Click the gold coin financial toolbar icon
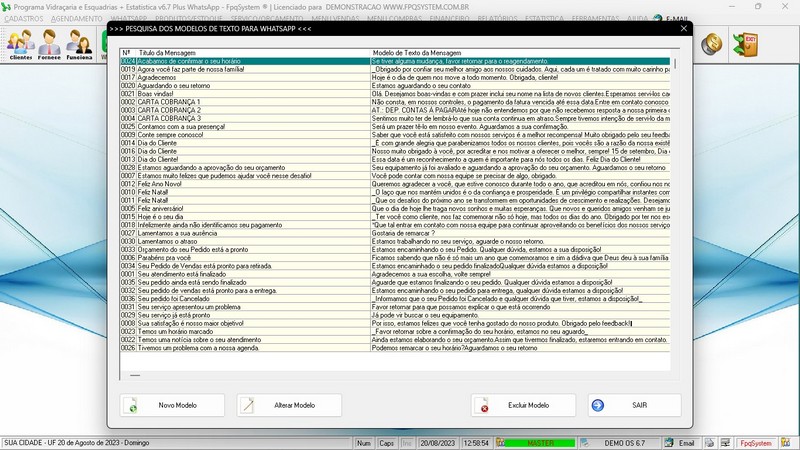 coord(711,45)
